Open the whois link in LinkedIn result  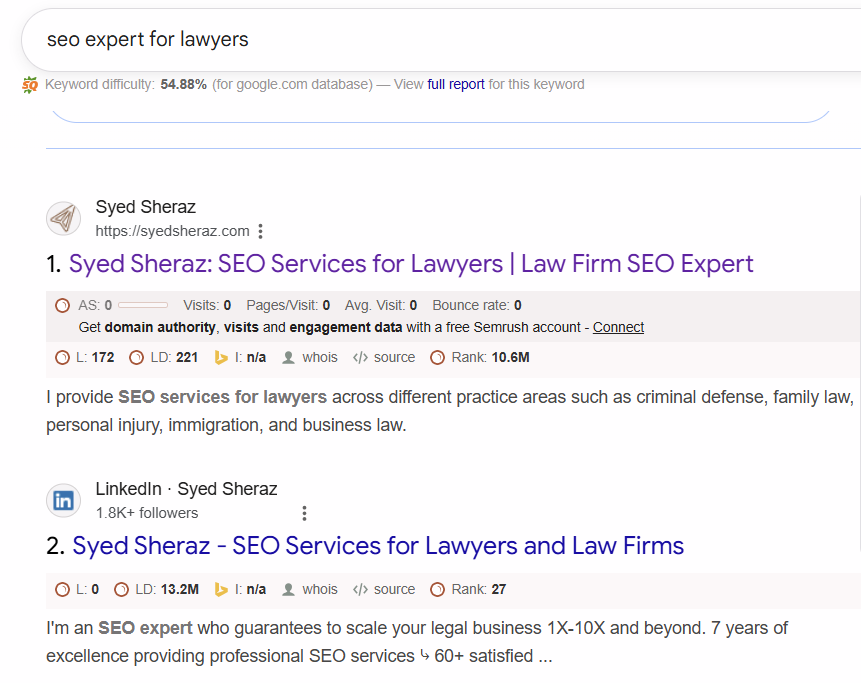point(320,589)
